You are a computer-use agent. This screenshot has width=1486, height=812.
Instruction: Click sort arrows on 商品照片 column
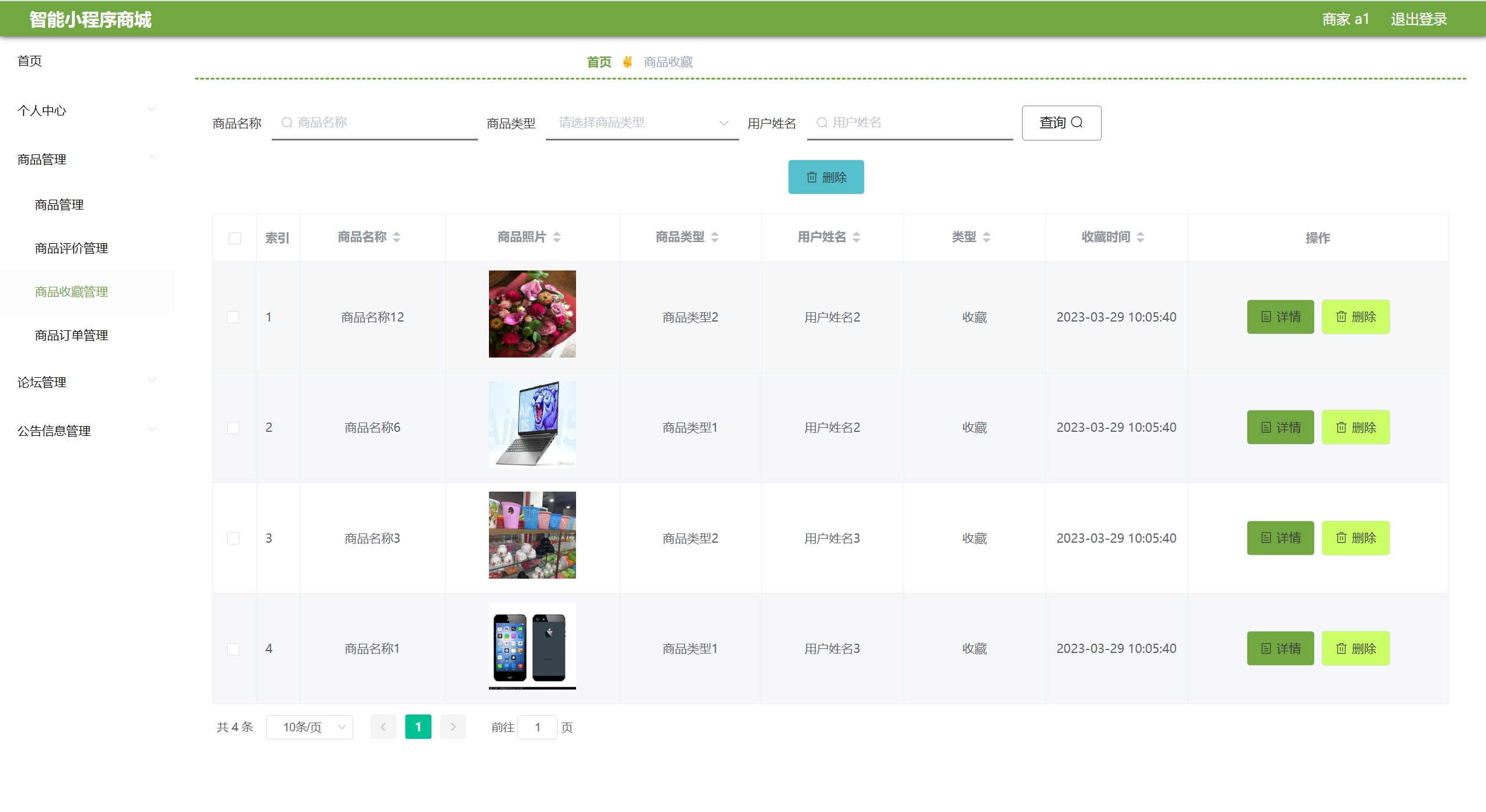click(x=556, y=237)
